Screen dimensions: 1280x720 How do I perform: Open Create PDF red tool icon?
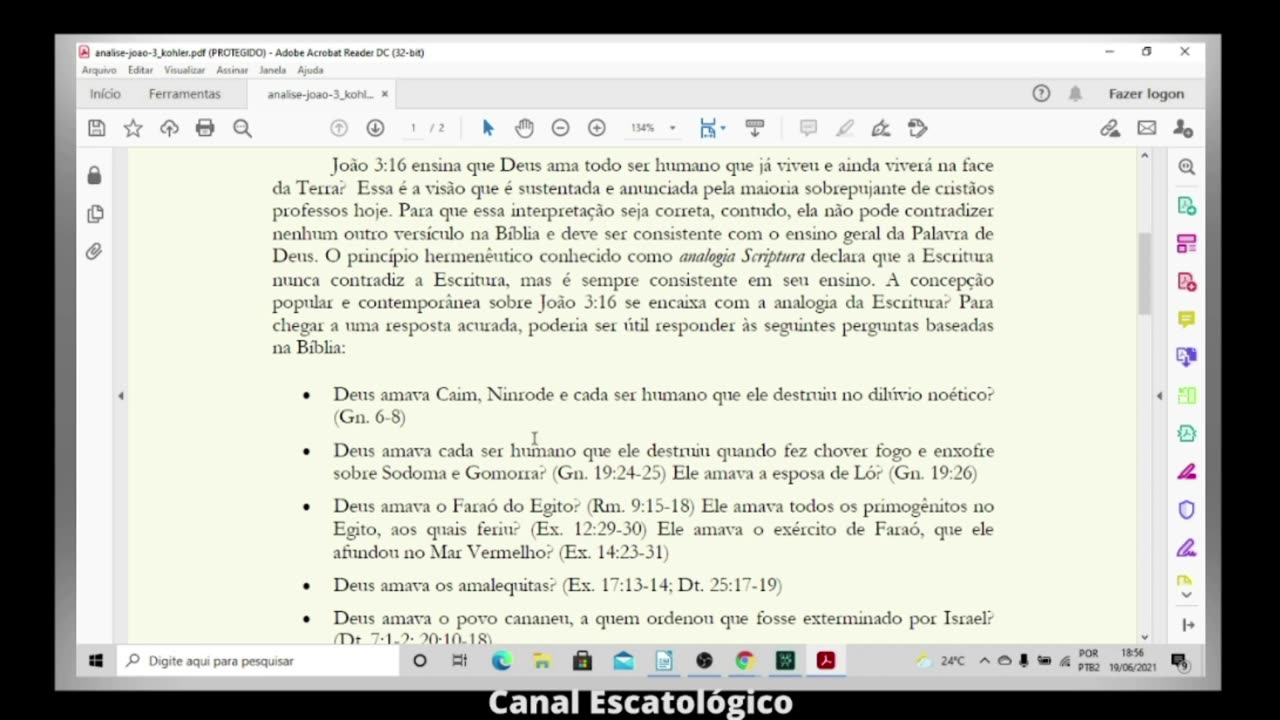point(1187,282)
